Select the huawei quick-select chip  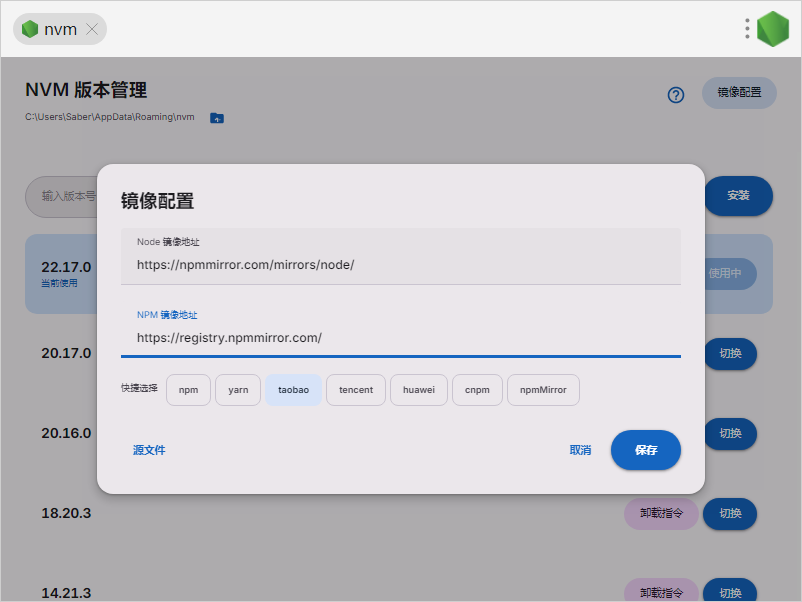point(419,390)
